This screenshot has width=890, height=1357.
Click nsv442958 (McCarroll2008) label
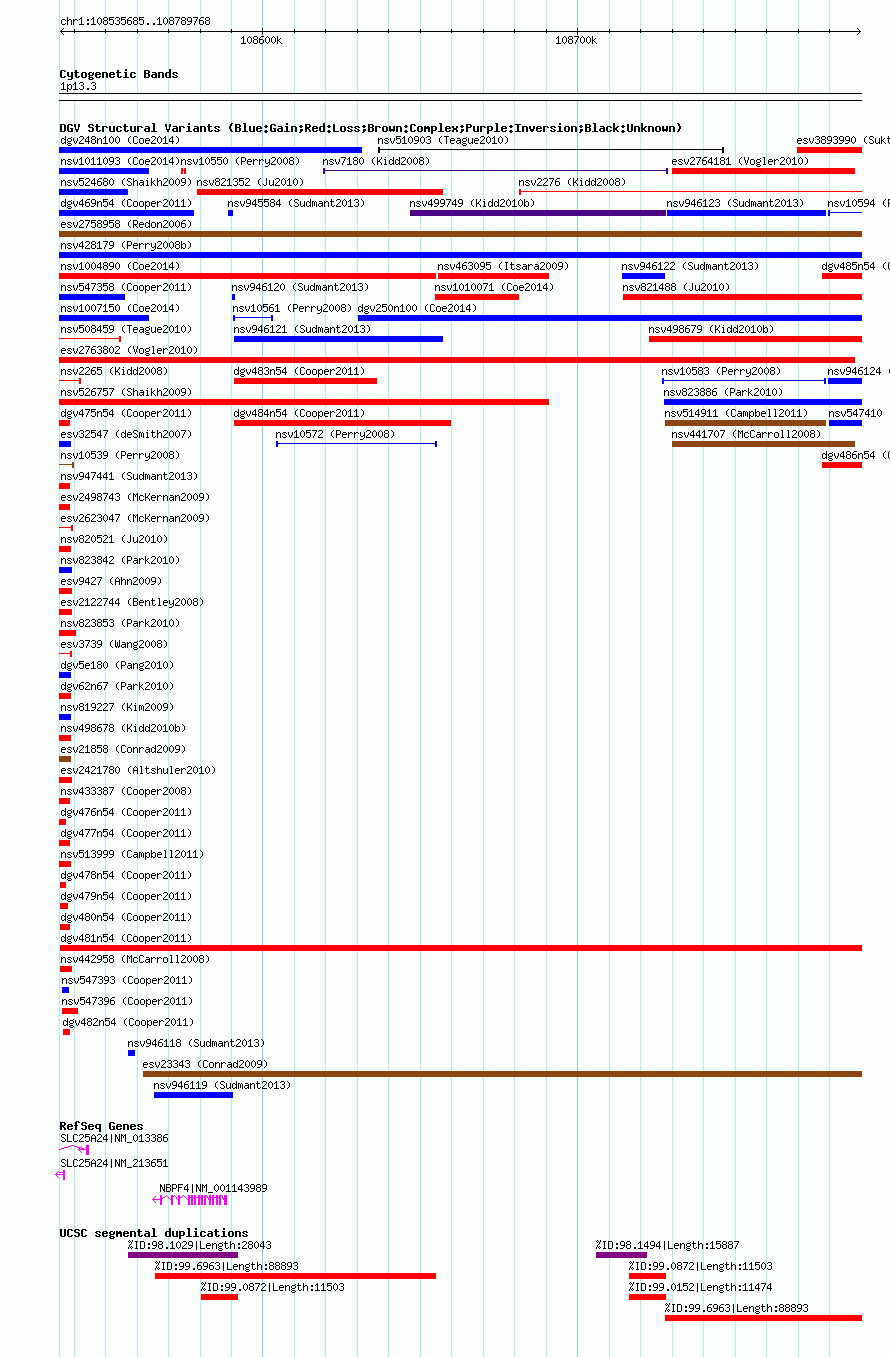(135, 960)
